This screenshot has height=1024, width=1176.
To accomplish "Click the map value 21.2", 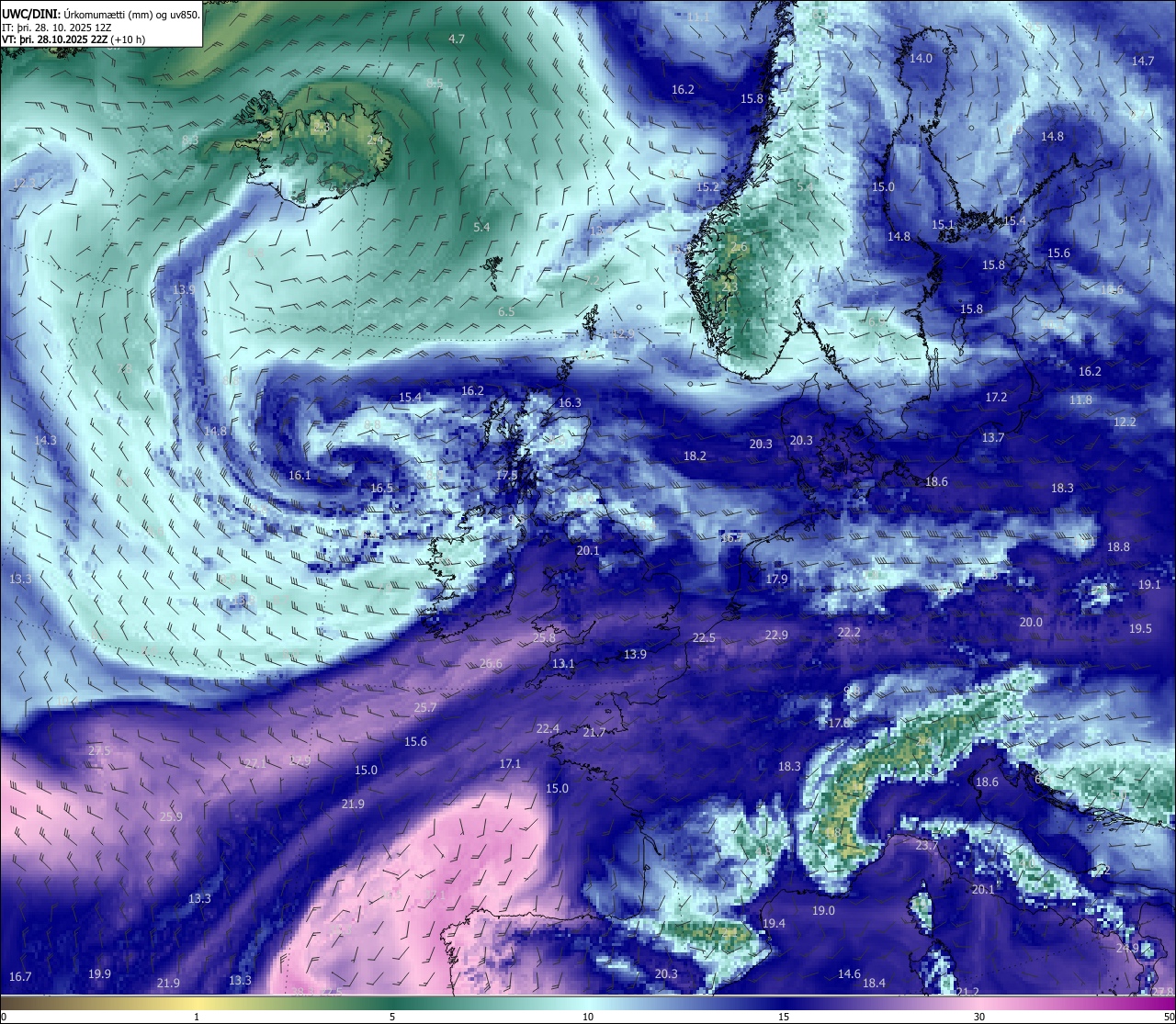I will 967,992.
